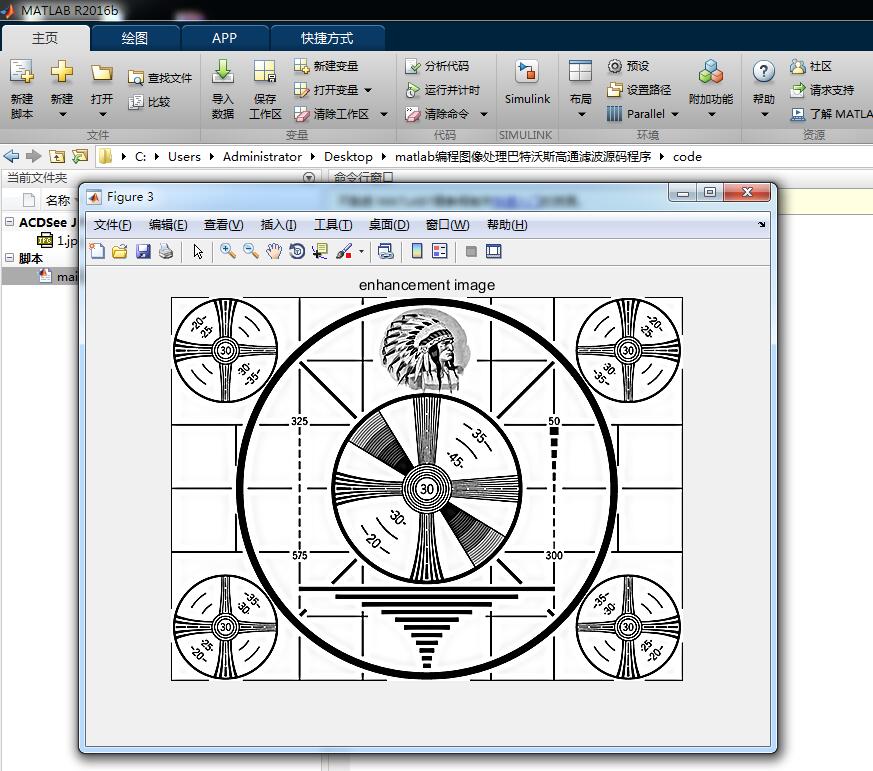
Task: Switch to the 主页 tab
Action: click(x=45, y=38)
